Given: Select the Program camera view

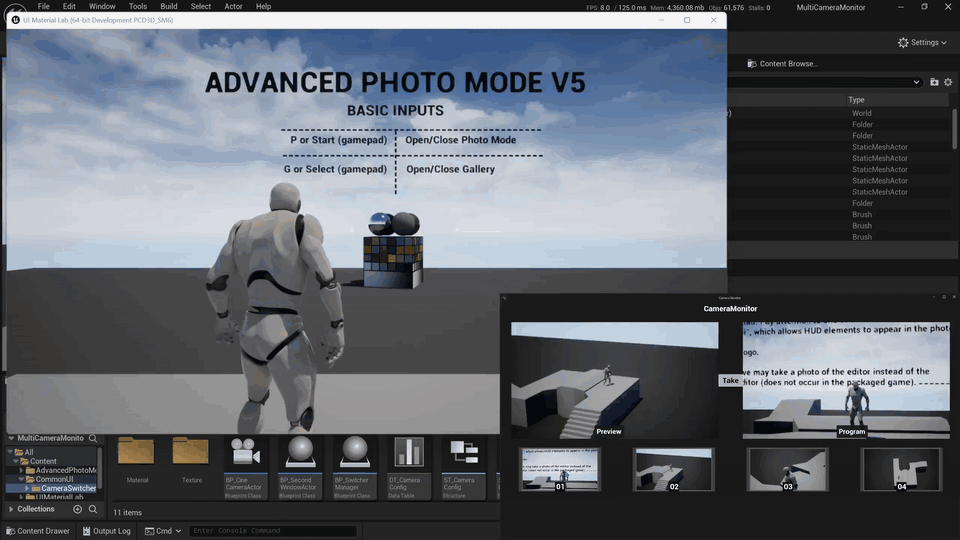Looking at the screenshot, I should [x=846, y=380].
